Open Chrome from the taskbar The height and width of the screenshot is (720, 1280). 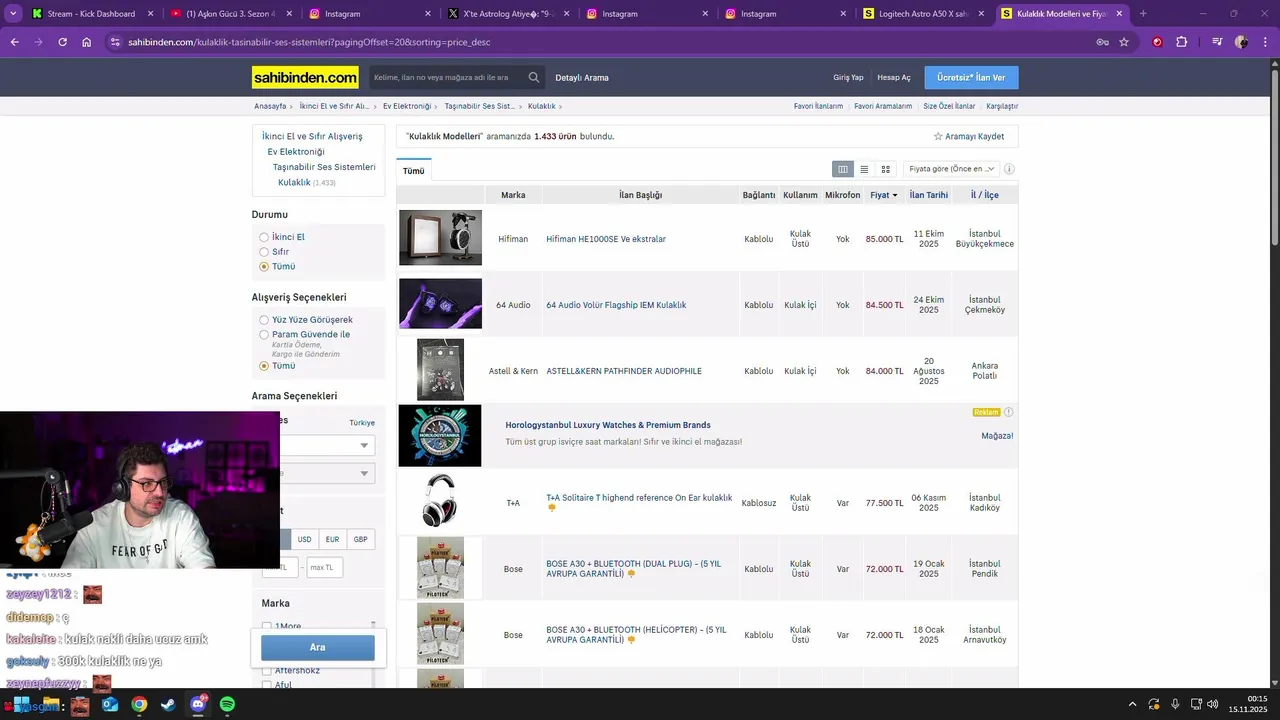(139, 705)
